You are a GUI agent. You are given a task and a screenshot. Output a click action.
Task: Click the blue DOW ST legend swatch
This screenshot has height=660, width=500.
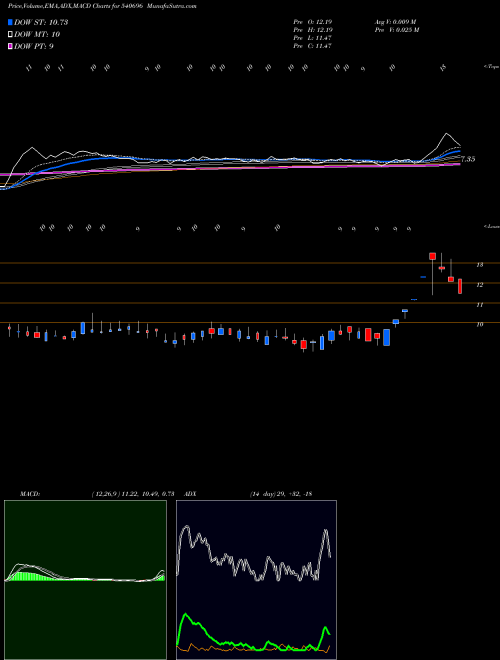pyautogui.click(x=11, y=22)
